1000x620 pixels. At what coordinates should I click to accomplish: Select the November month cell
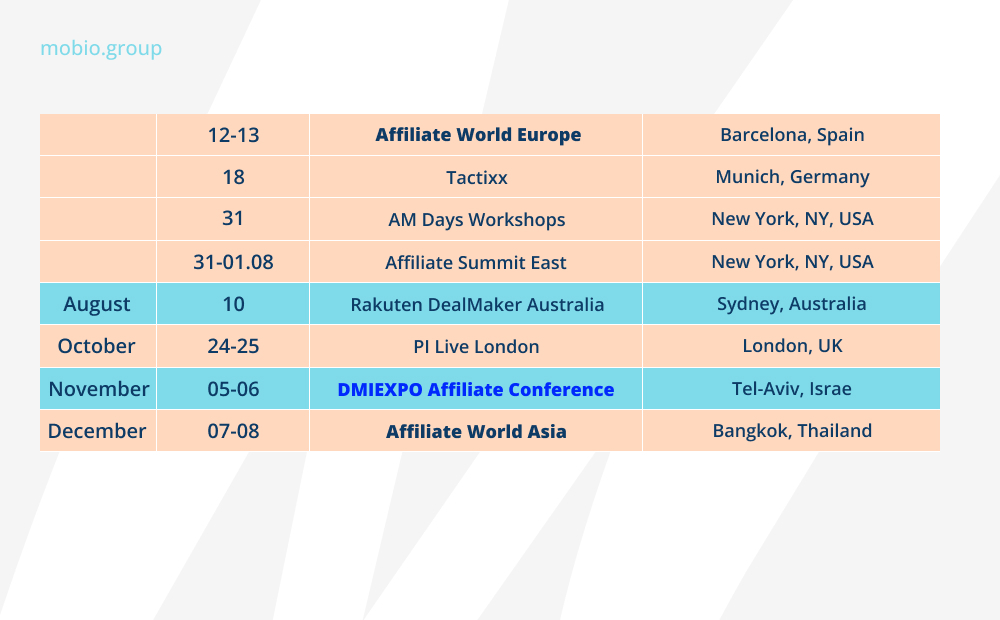pyautogui.click(x=98, y=388)
